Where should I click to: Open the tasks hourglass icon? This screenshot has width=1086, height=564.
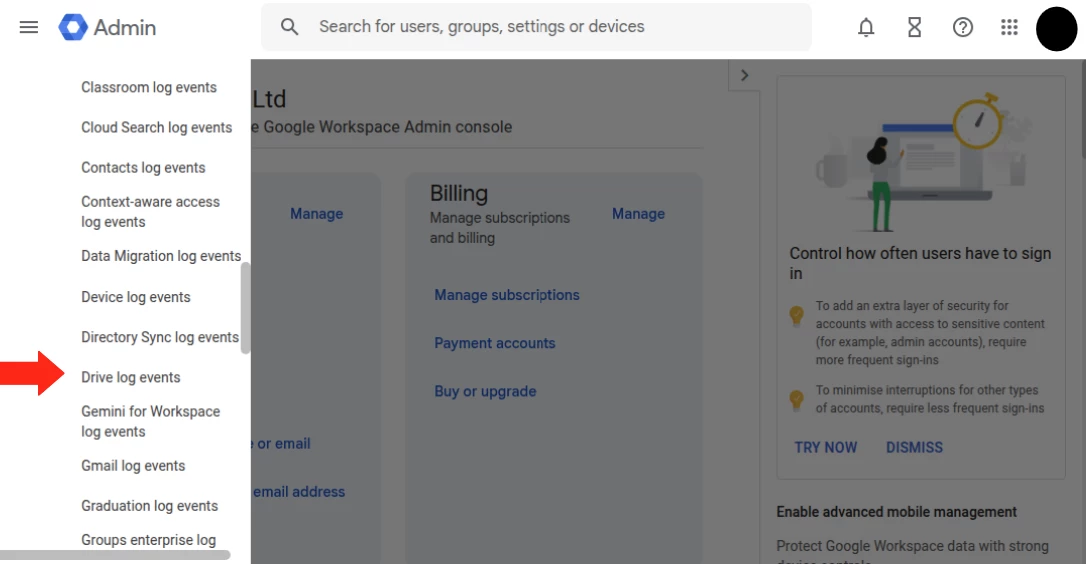(x=914, y=27)
